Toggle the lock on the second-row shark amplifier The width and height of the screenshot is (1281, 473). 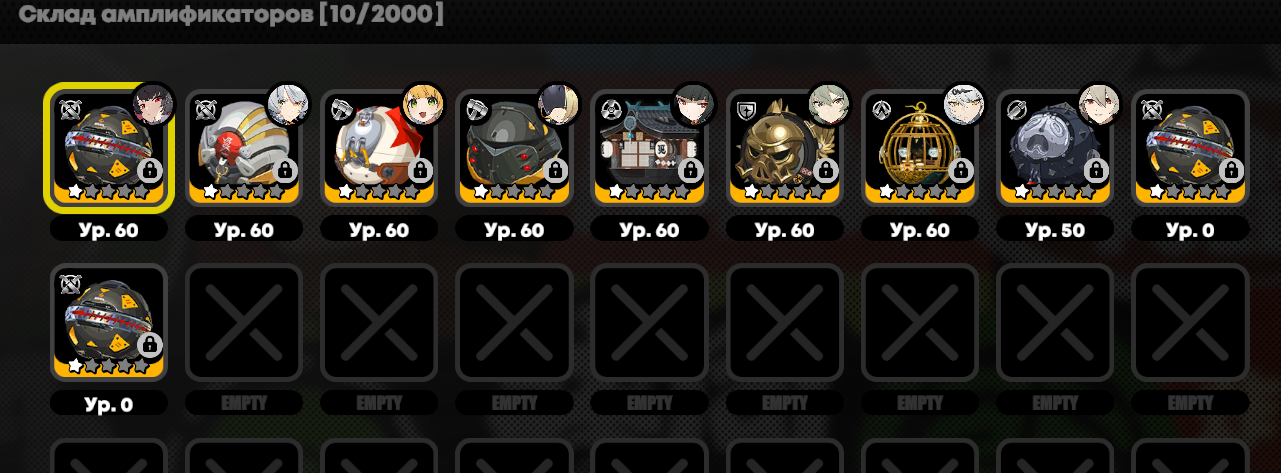click(x=149, y=345)
